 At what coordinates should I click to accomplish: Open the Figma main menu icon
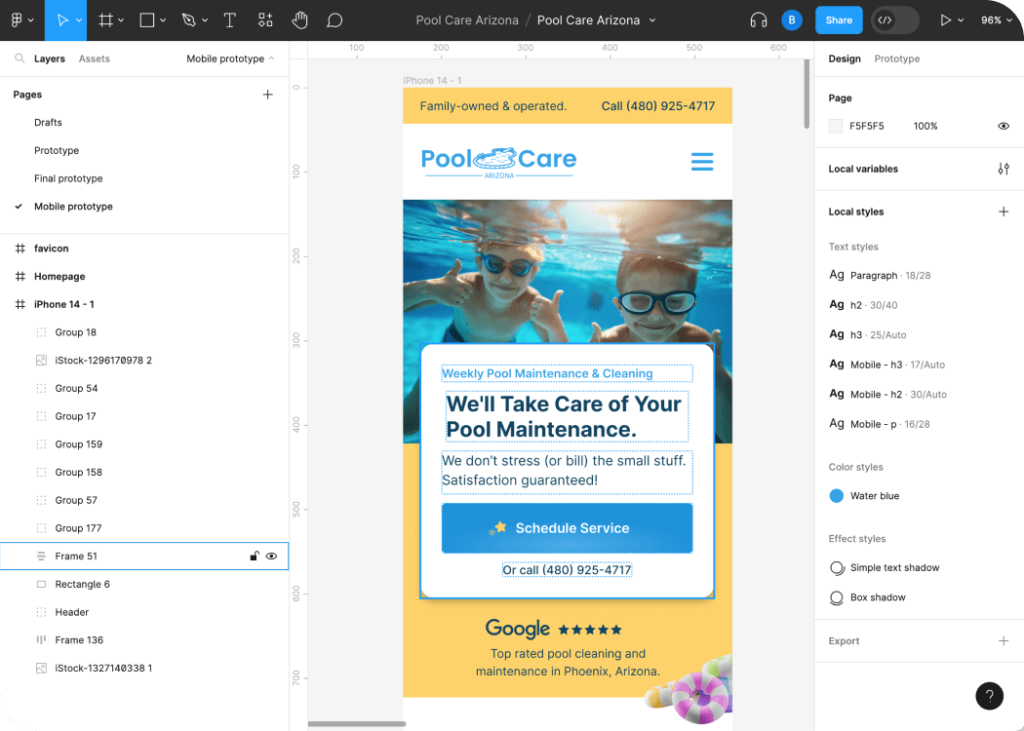16,20
